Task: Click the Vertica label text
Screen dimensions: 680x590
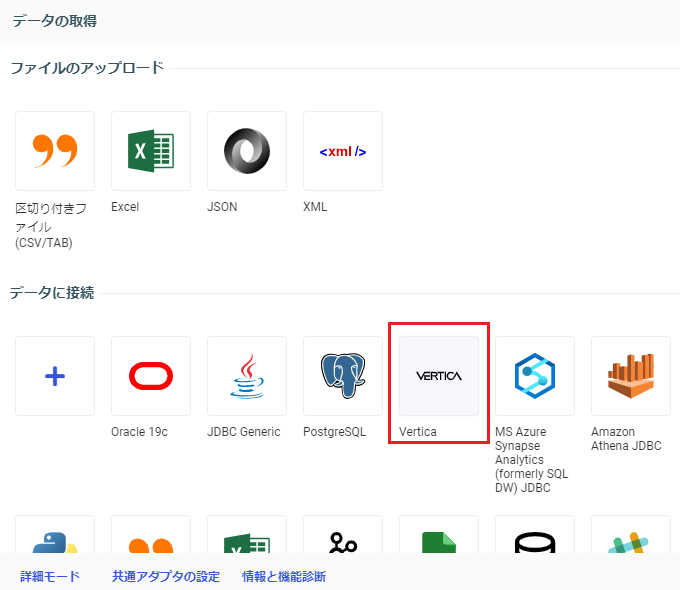Action: point(419,432)
